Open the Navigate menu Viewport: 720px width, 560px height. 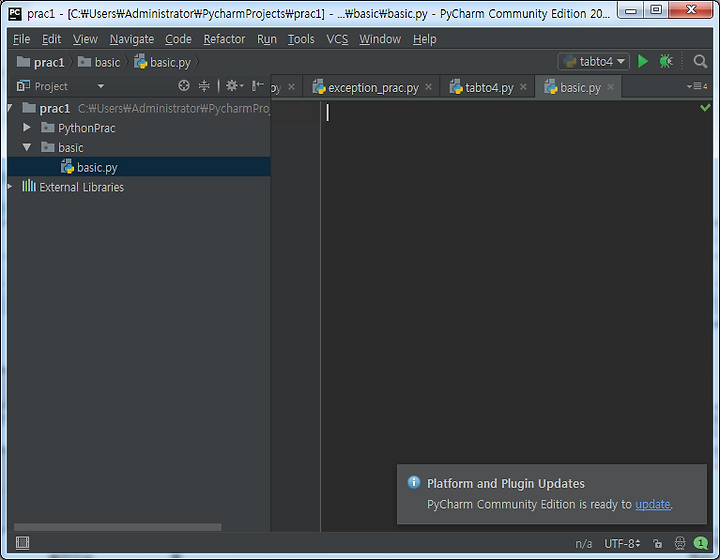click(132, 39)
